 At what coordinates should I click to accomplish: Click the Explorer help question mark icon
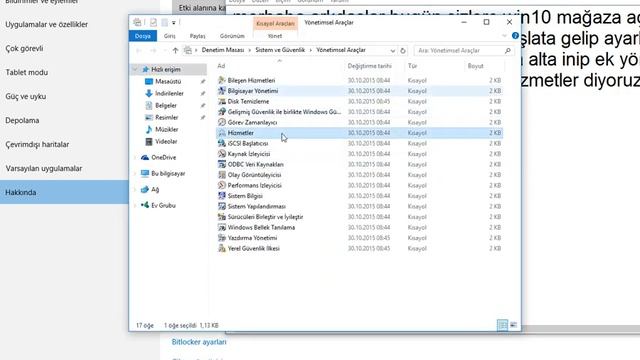(515, 36)
